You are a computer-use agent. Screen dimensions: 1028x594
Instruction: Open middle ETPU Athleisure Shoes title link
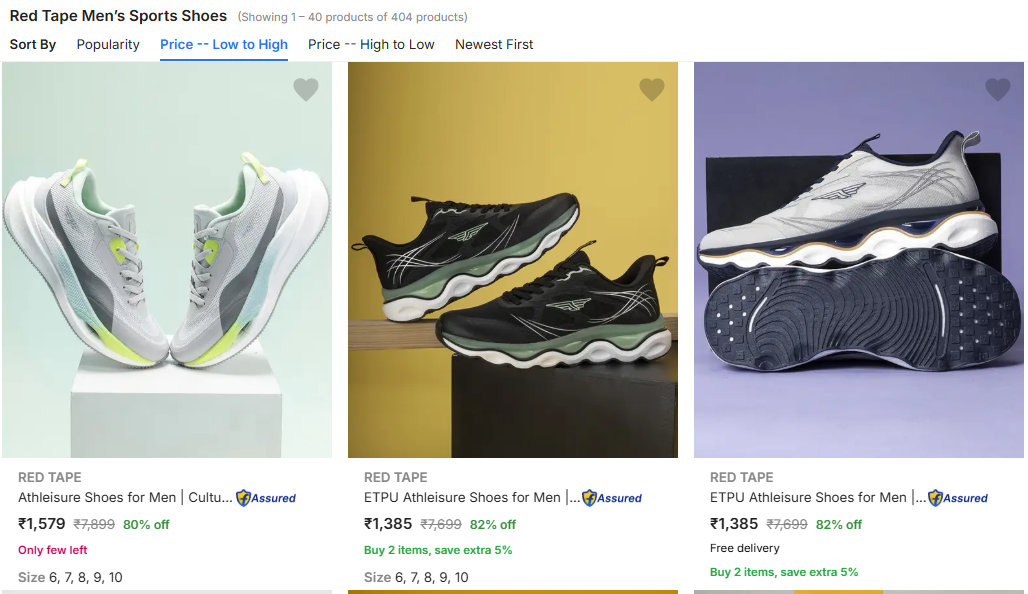(x=472, y=498)
